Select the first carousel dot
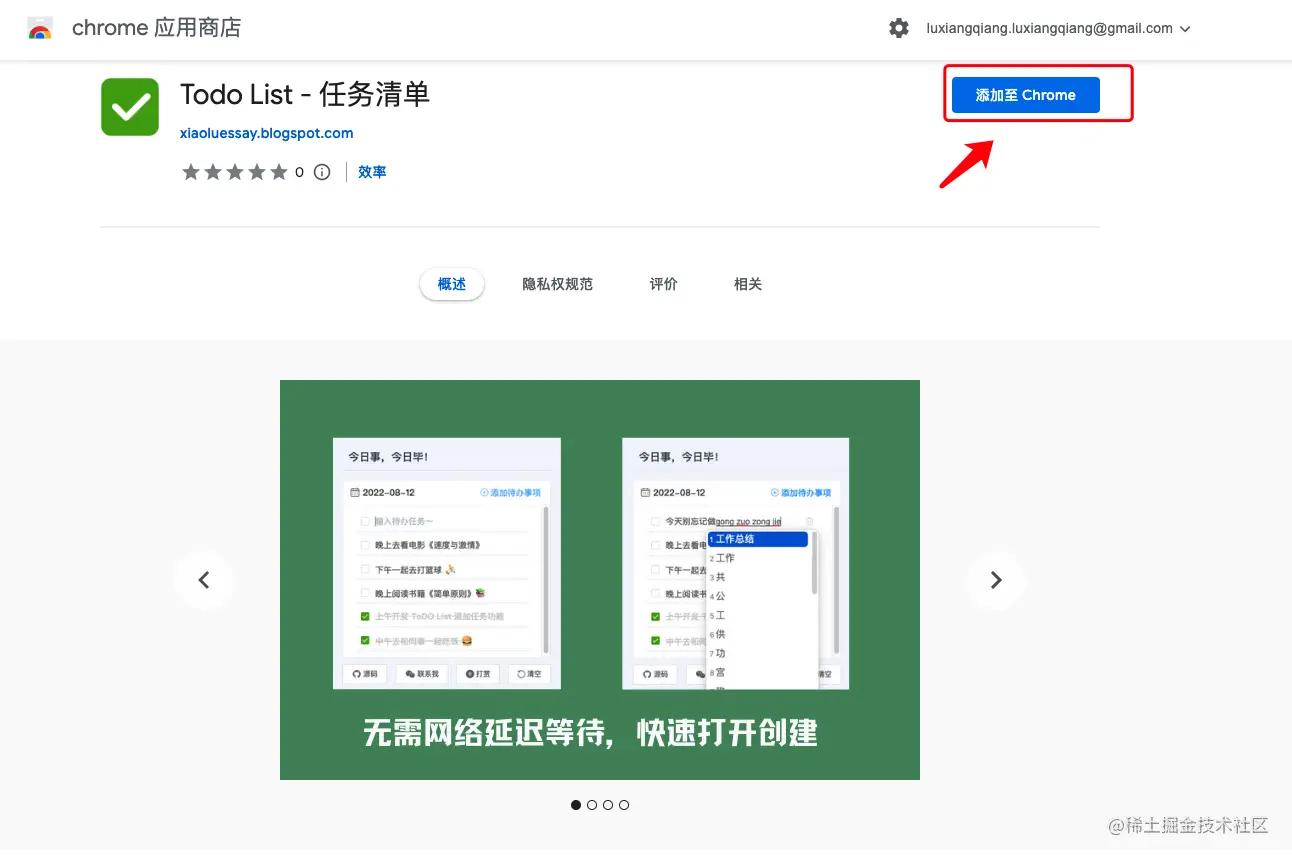Image resolution: width=1292 pixels, height=859 pixels. [576, 805]
